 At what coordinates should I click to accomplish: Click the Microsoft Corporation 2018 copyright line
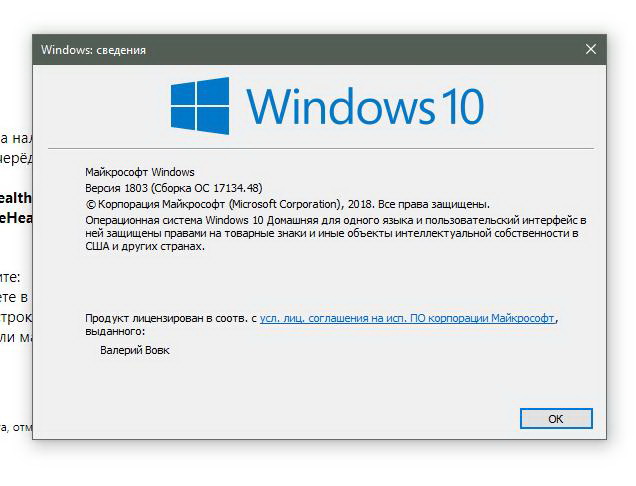[288, 204]
